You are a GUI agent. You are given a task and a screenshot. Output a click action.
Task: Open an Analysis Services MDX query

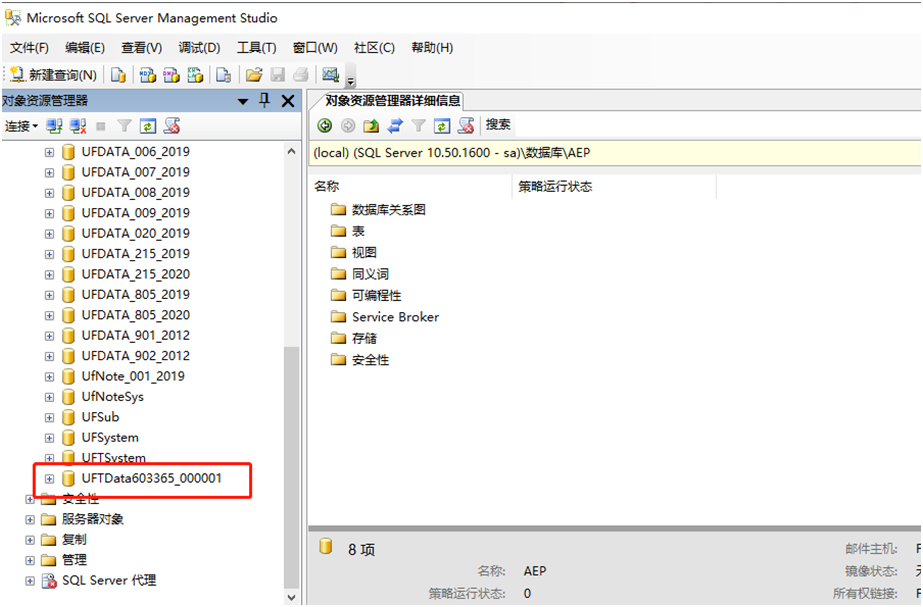(147, 75)
